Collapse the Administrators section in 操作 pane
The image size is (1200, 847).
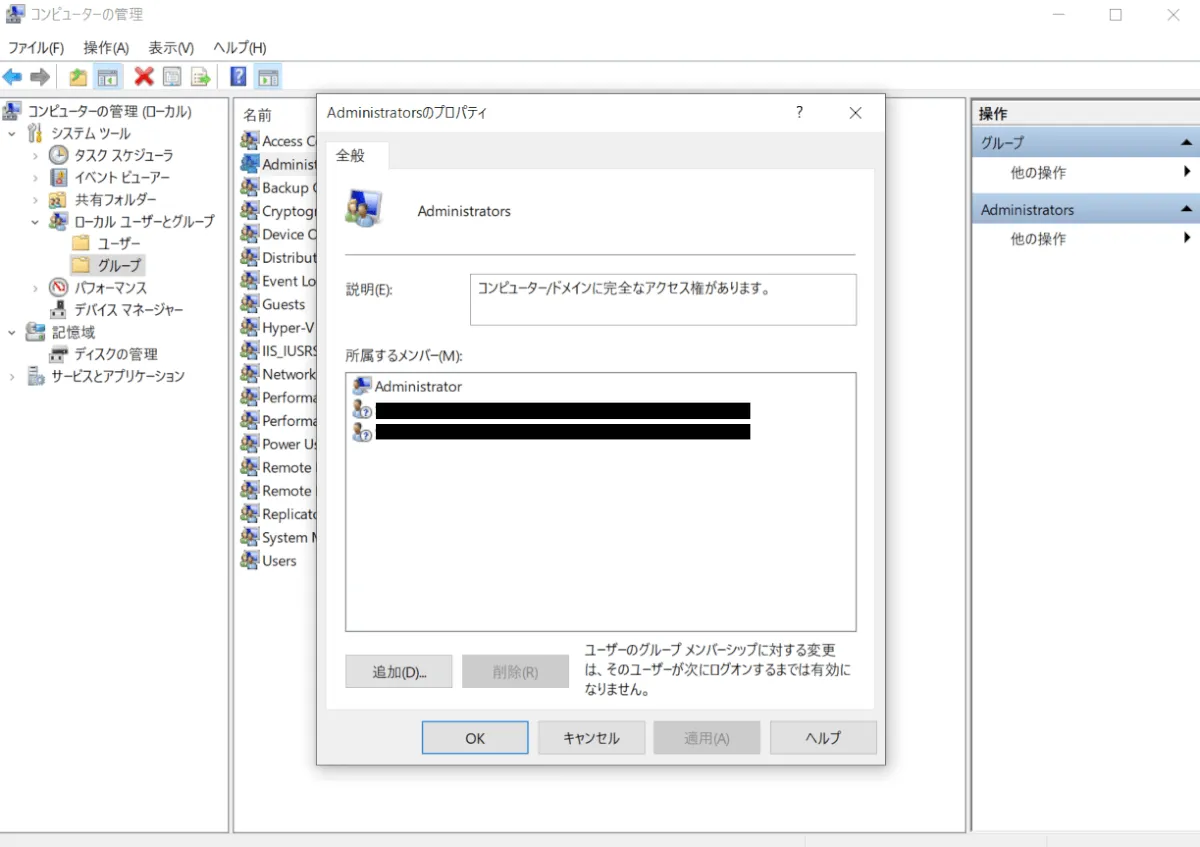point(1185,209)
